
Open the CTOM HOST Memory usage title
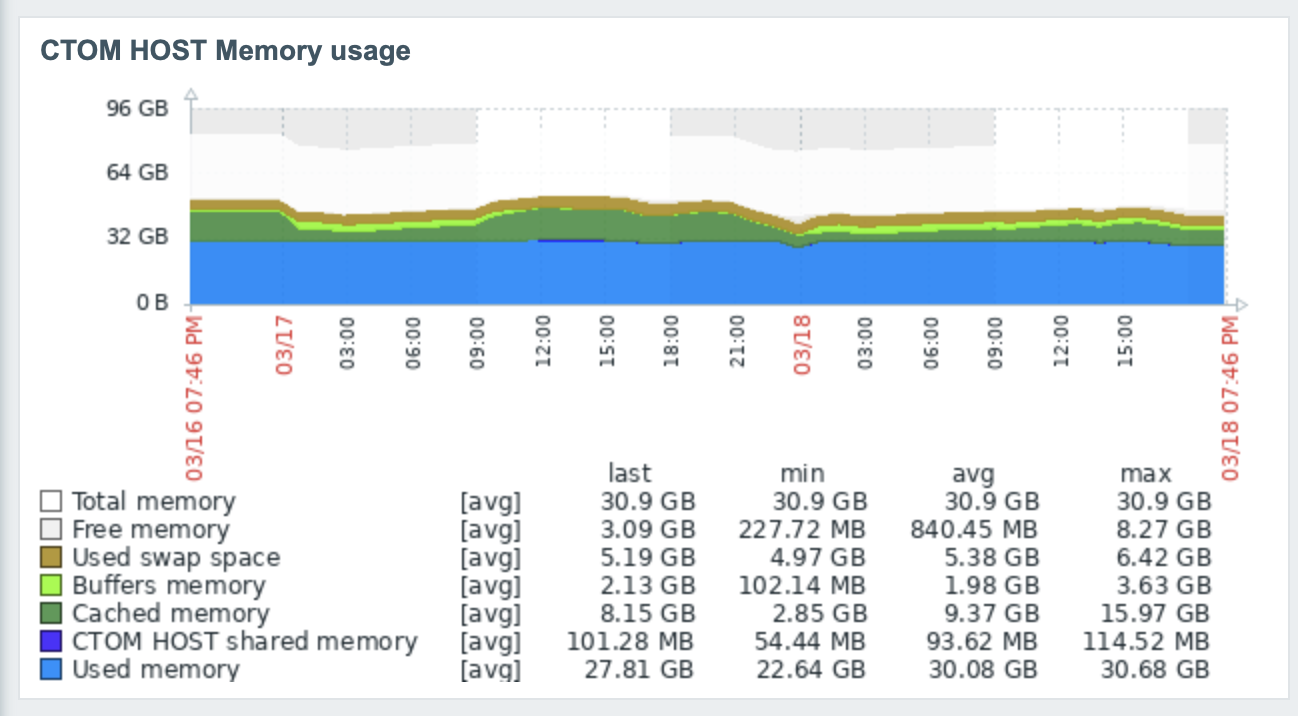[x=225, y=50]
